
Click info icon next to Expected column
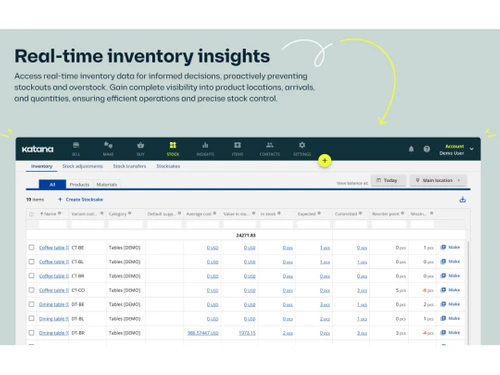(319, 213)
